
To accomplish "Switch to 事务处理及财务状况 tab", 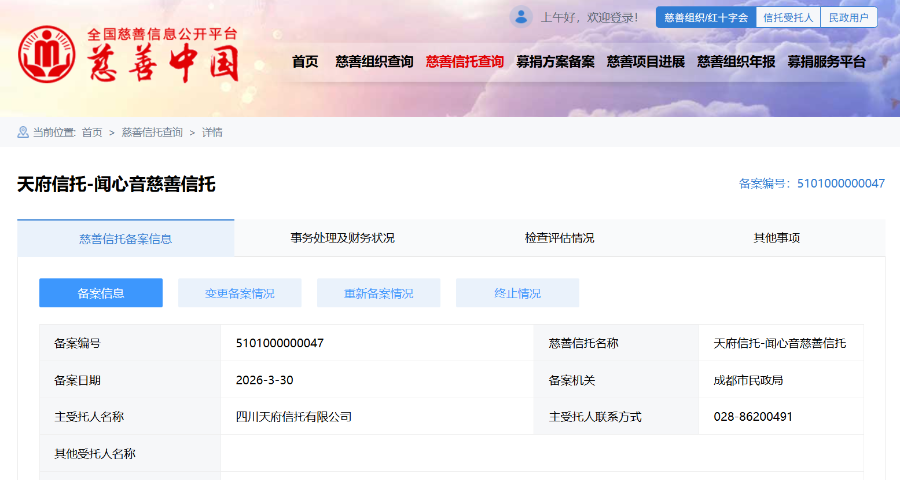I will [342, 238].
